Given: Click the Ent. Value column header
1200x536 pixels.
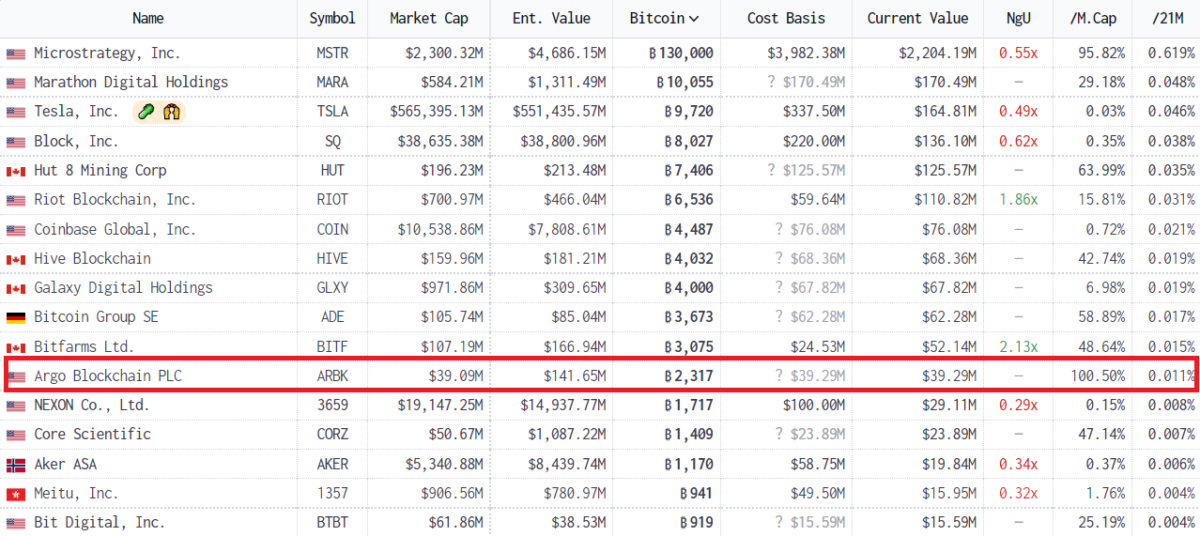Looking at the screenshot, I should pos(551,18).
